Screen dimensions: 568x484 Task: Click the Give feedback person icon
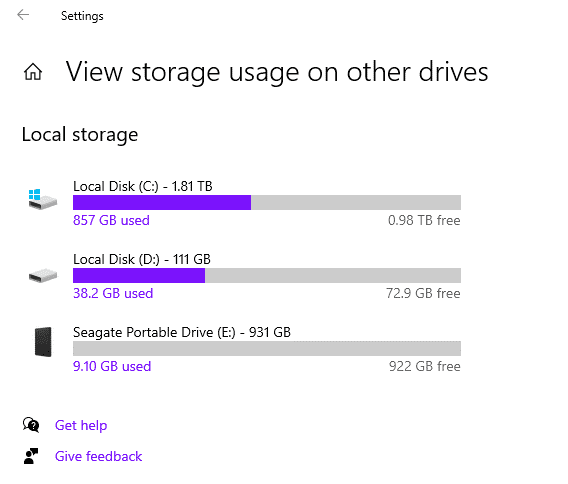point(31,456)
